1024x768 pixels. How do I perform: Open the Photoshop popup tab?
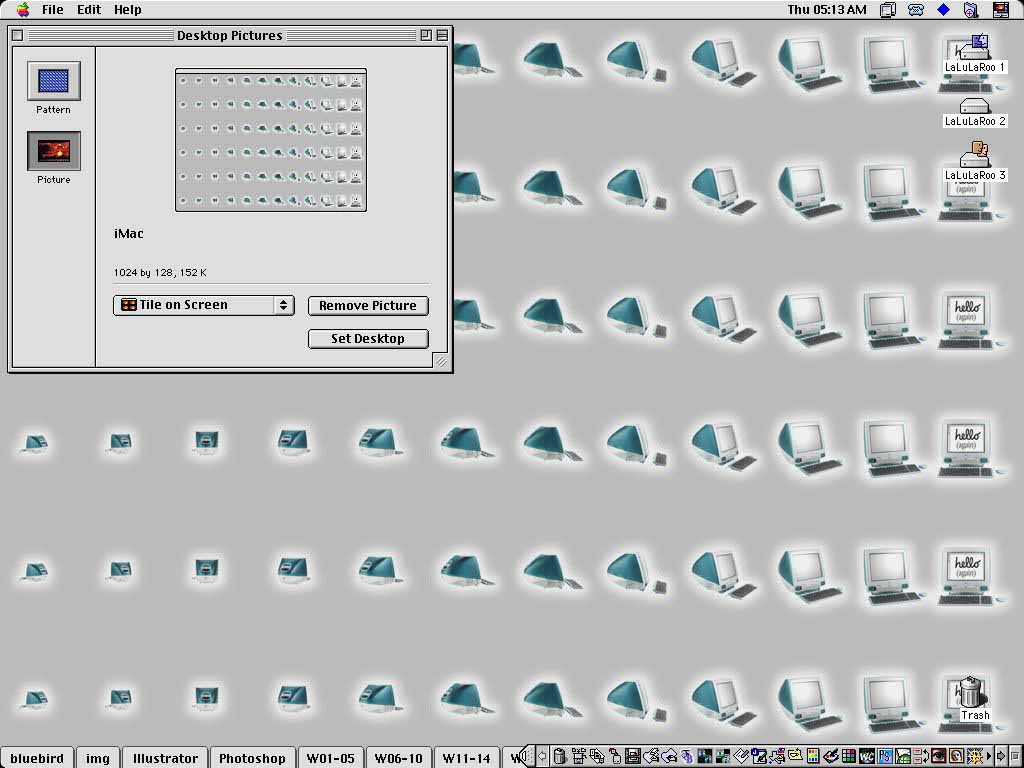click(x=252, y=758)
